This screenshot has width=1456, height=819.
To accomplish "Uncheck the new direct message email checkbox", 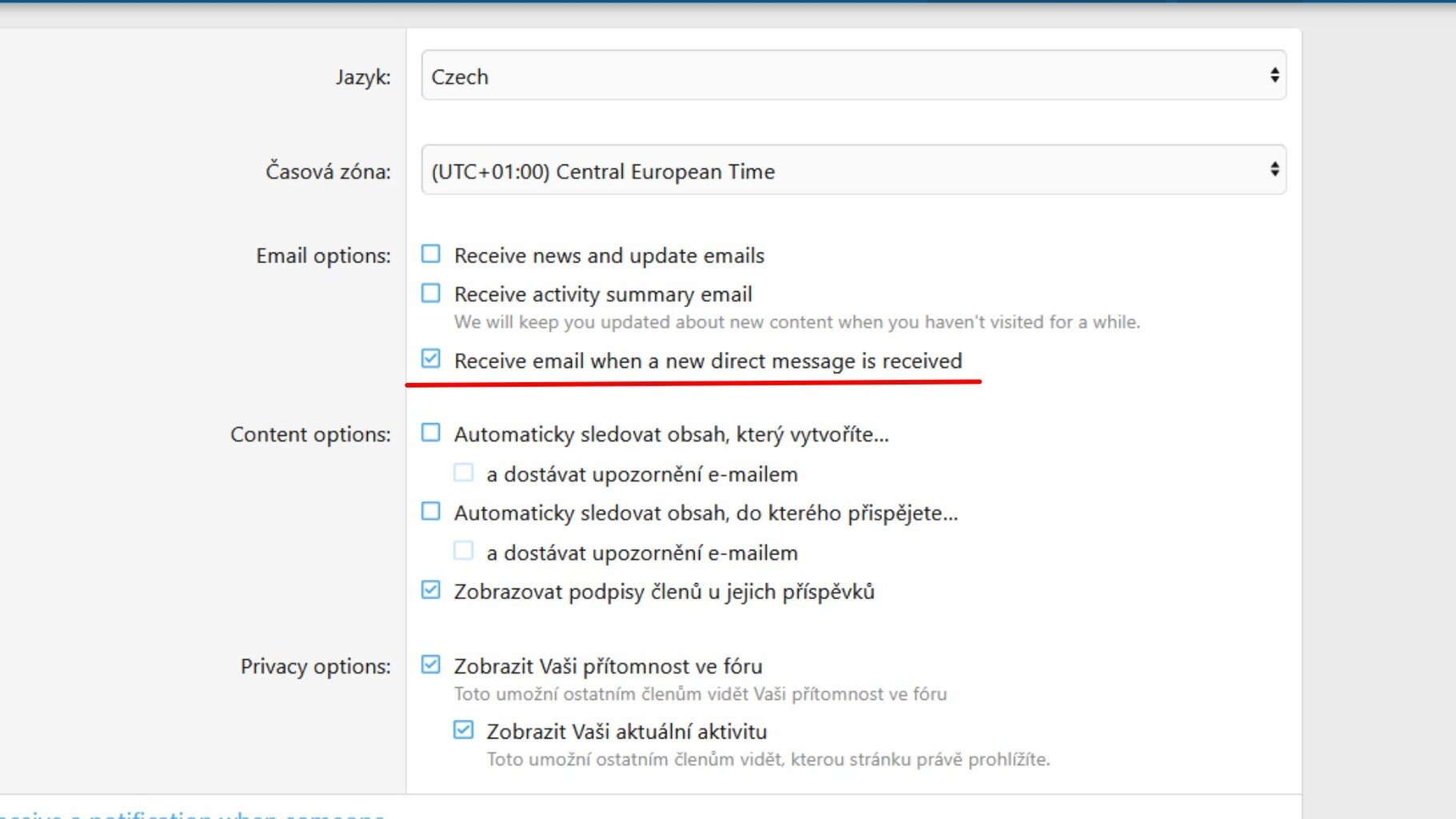I will (x=431, y=359).
